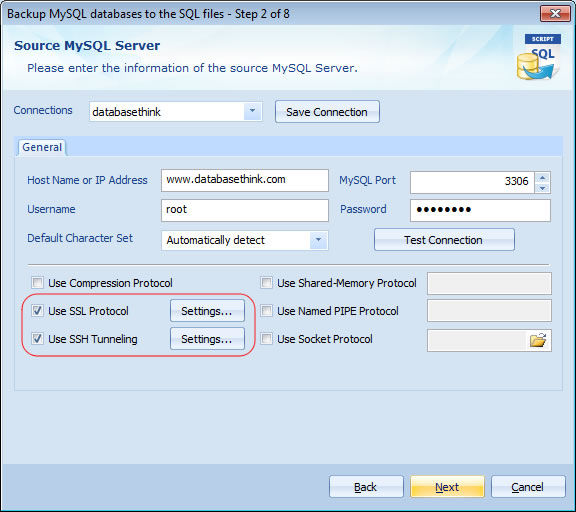Decrease MySQL Port with down arrow
This screenshot has width=576, height=512.
tap(543, 188)
